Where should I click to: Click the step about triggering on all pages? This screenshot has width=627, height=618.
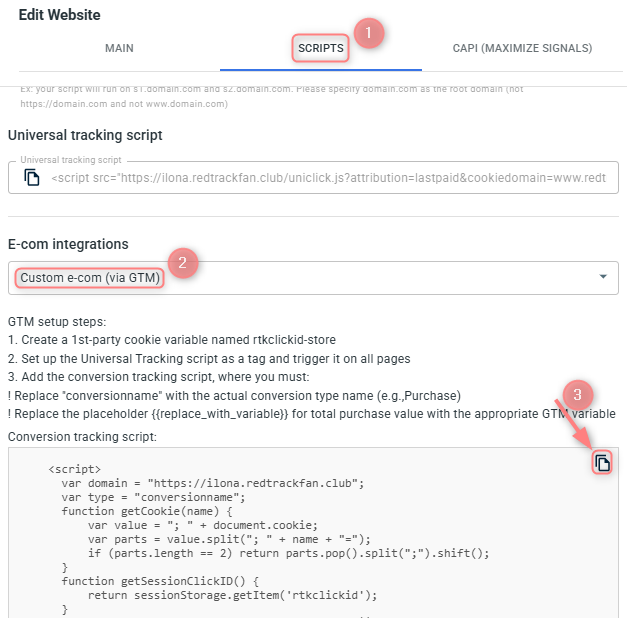[209, 359]
